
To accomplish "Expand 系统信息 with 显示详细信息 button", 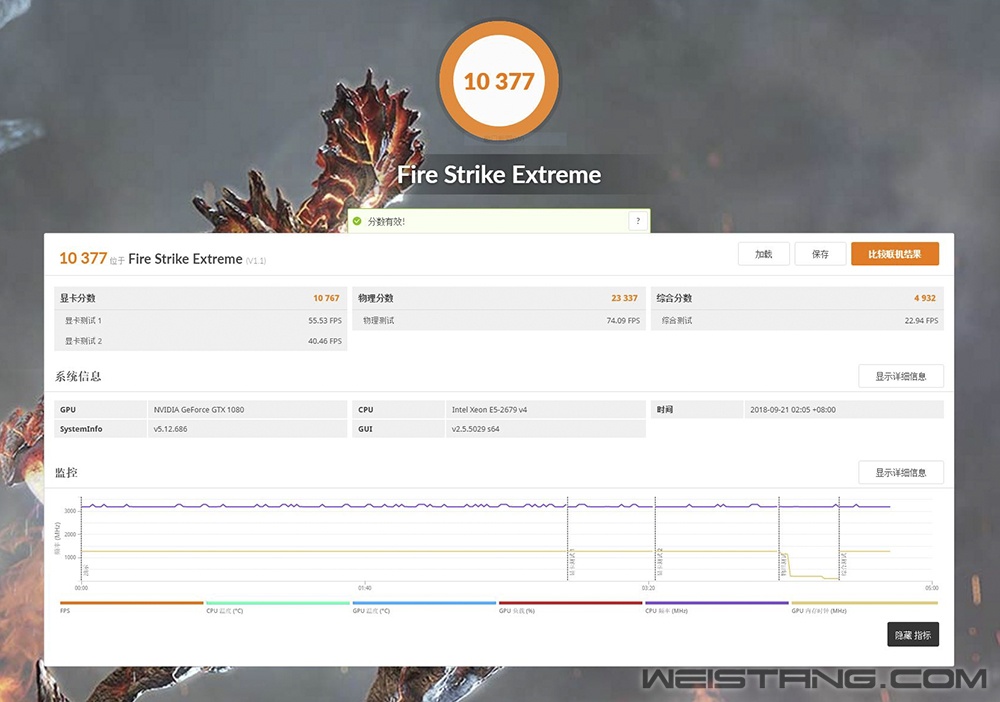I will point(900,376).
